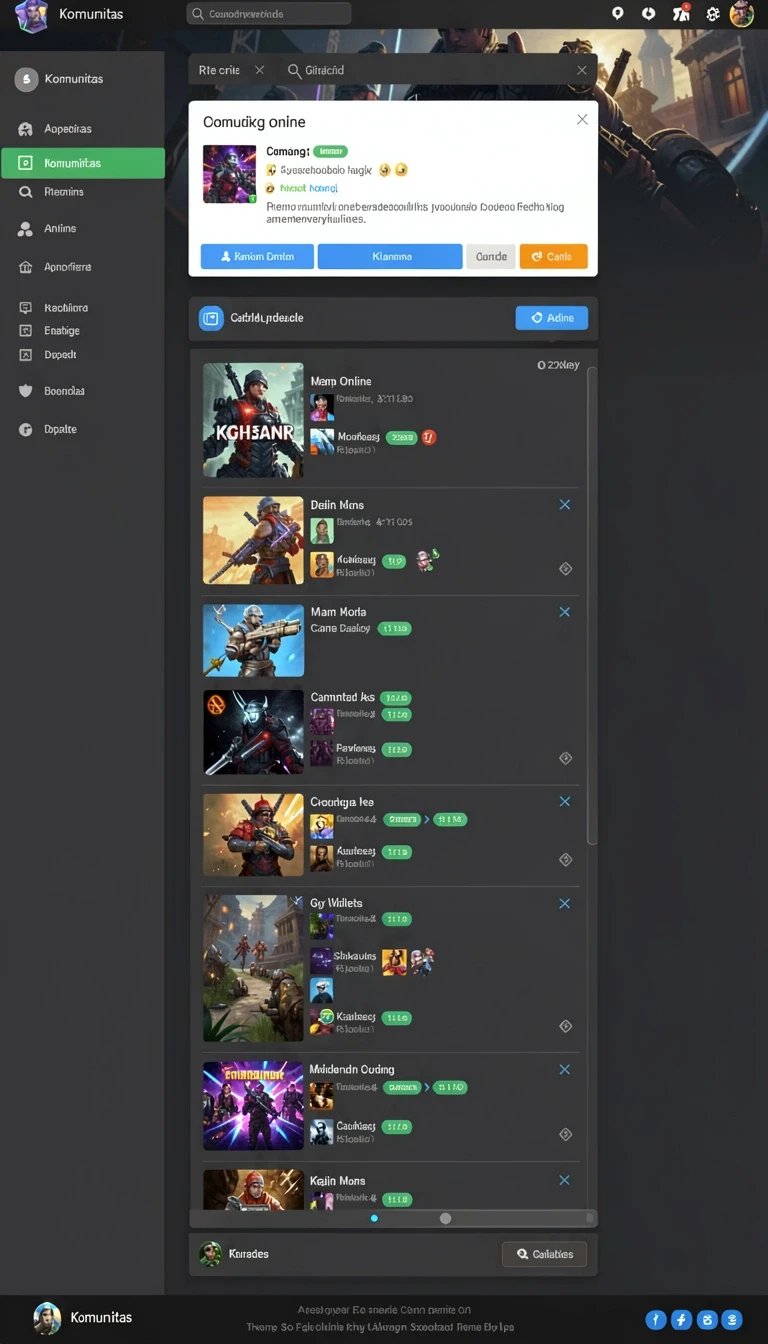The image size is (768, 1344).
Task: Click the grey Conde button
Action: [x=491, y=257]
